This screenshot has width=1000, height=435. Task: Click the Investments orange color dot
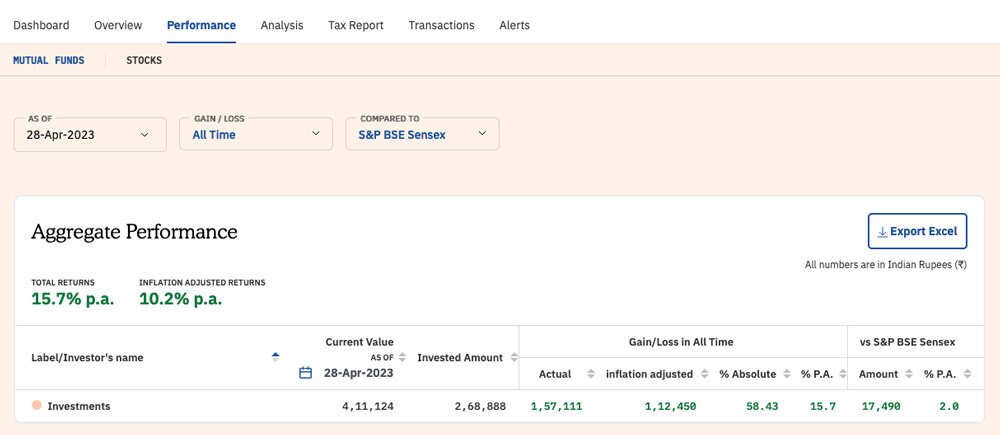(36, 406)
